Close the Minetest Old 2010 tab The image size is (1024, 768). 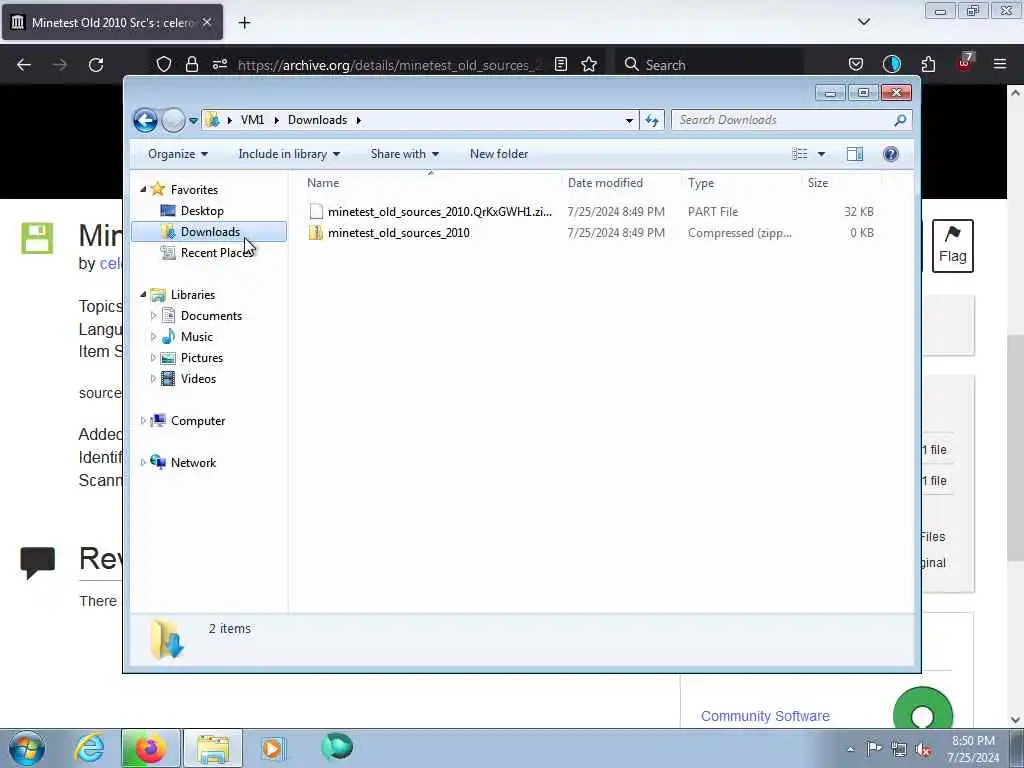(206, 22)
